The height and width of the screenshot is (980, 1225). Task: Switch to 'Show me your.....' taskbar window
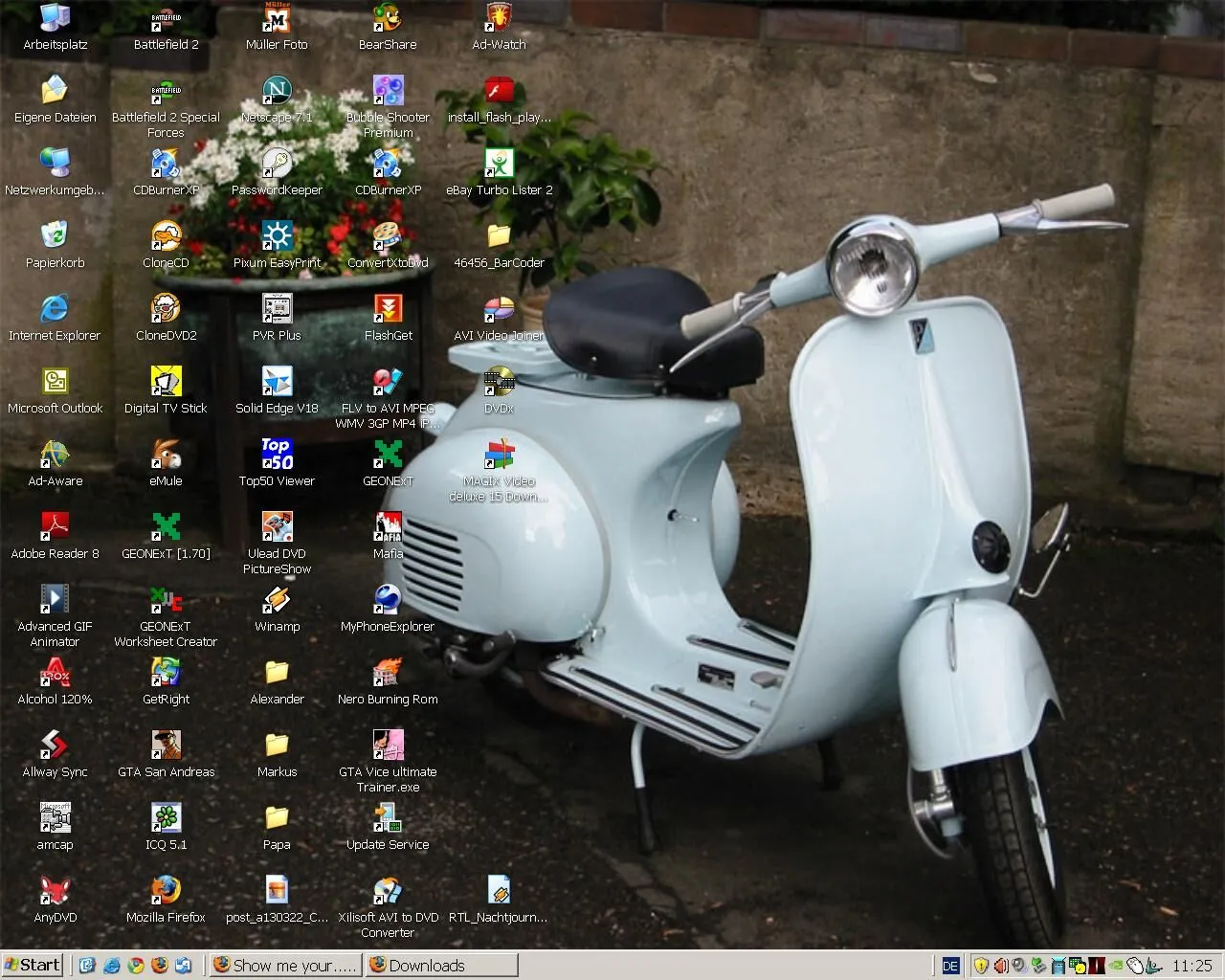point(285,966)
